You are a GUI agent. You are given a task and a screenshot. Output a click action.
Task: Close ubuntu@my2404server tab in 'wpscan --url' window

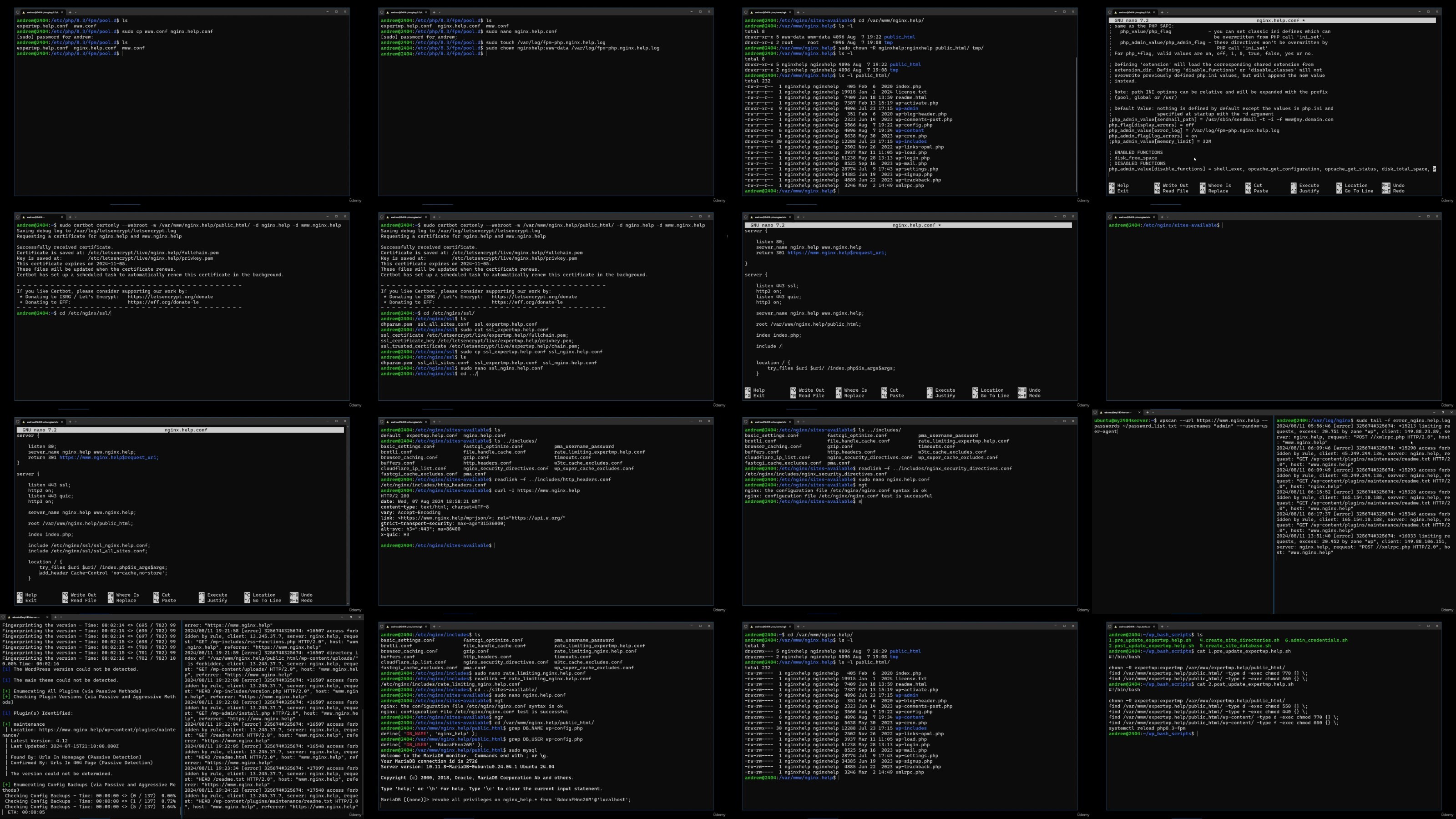(x=1139, y=413)
